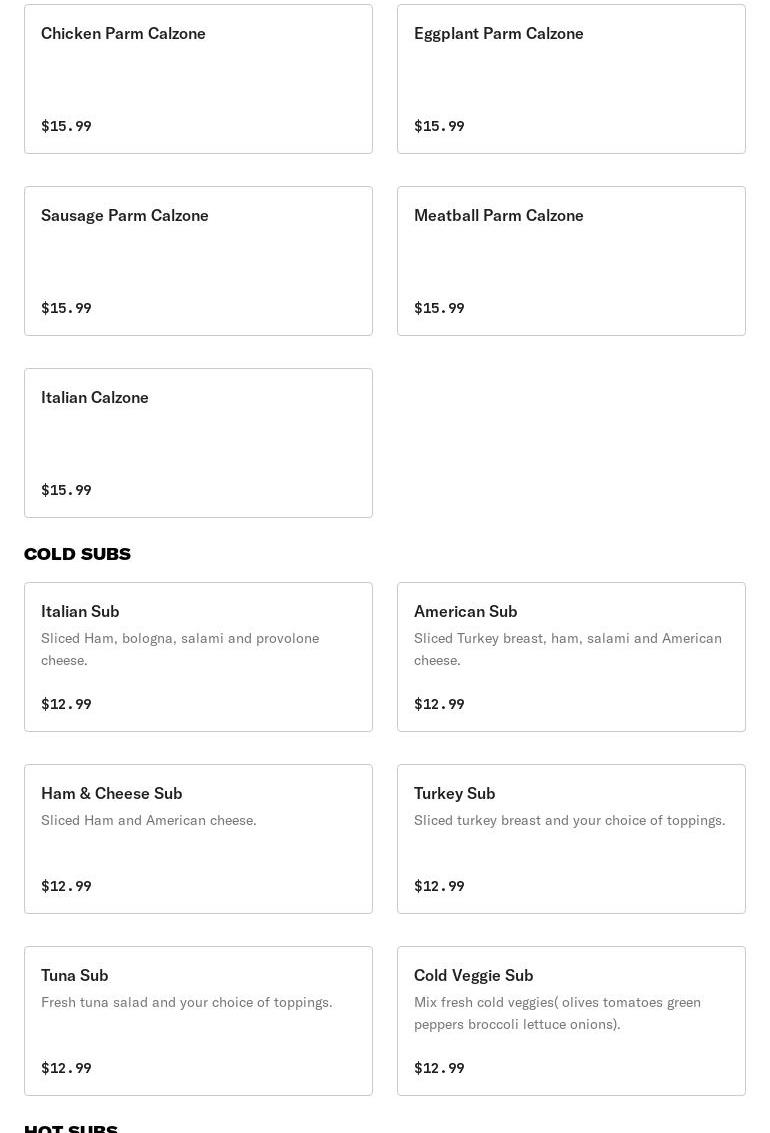Click the Meatball Parm Calzone card

(x=571, y=261)
